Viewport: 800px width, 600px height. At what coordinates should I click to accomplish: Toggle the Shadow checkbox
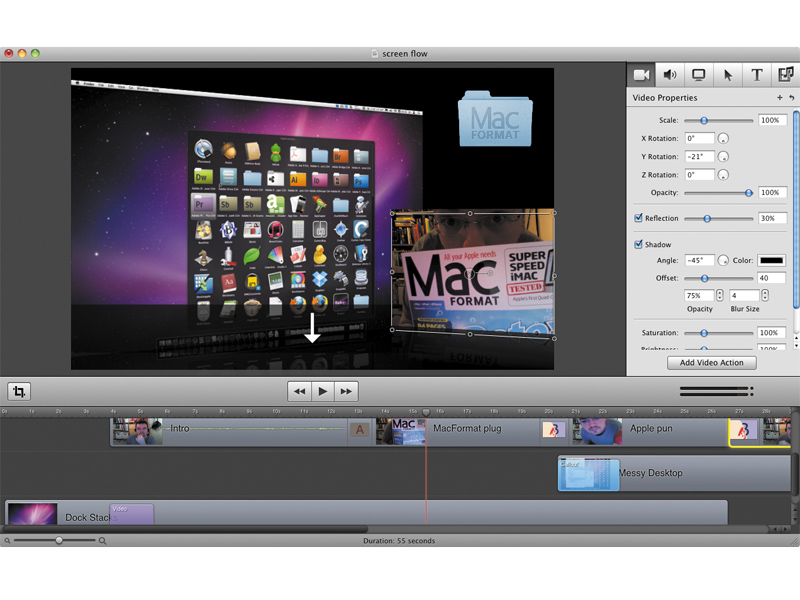pyautogui.click(x=638, y=244)
